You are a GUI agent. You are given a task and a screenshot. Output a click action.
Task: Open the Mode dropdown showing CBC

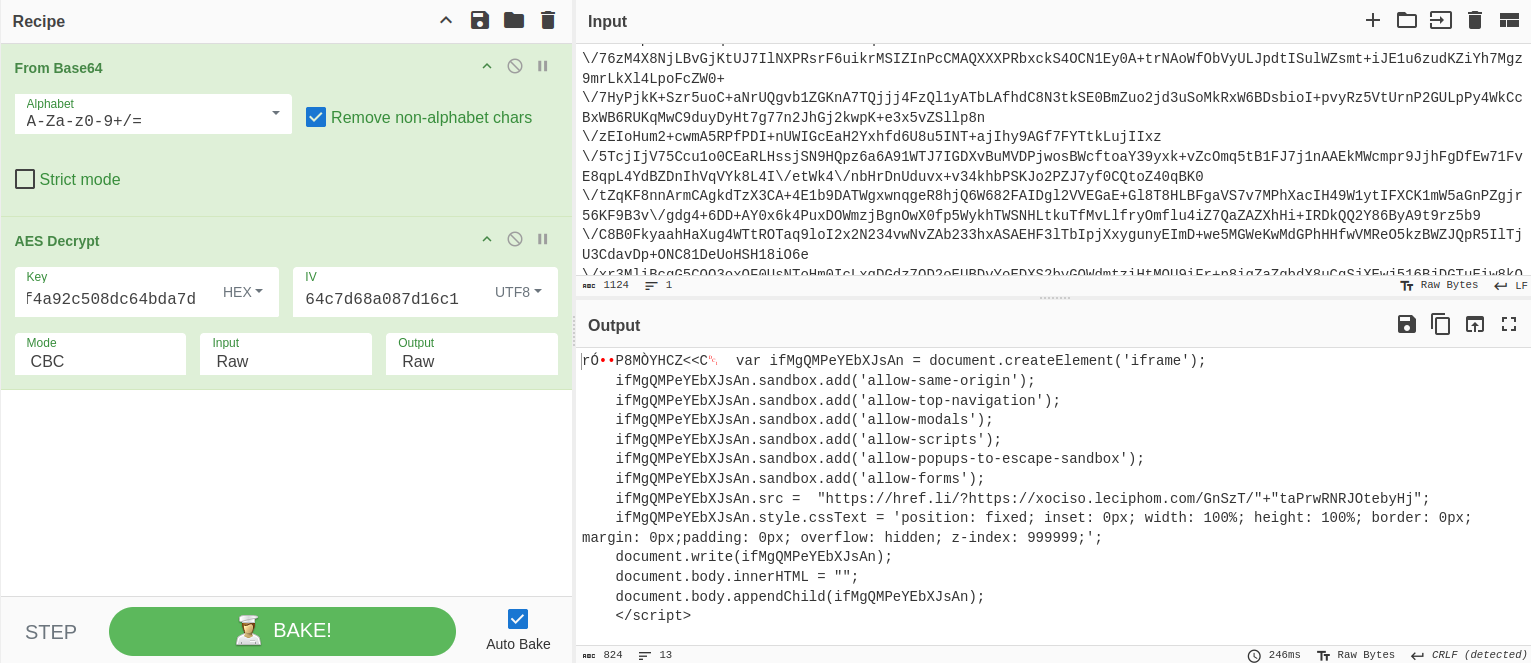coord(100,354)
